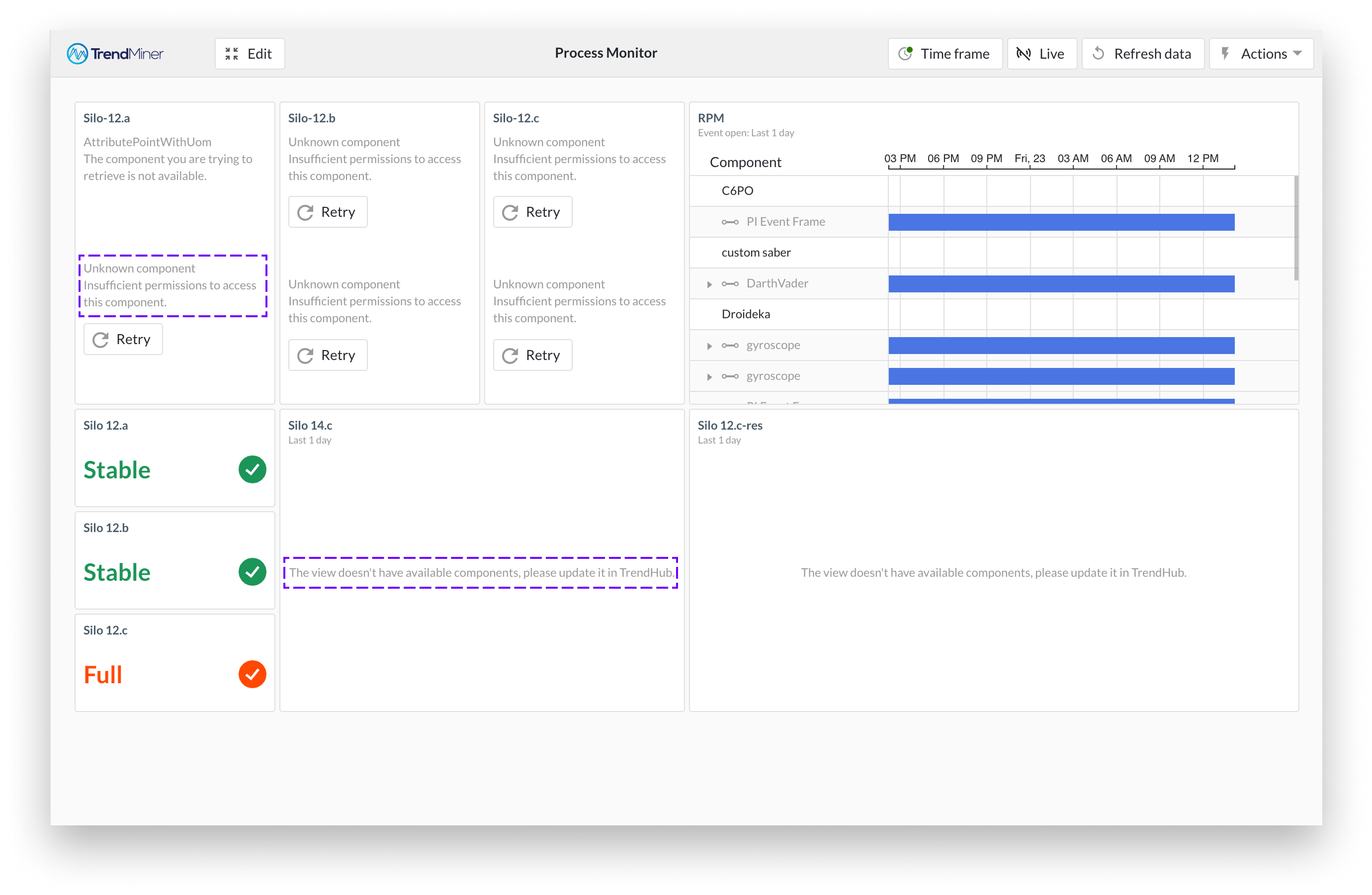1372x895 pixels.
Task: Click orange check icon on Silo 12.c
Action: tap(253, 674)
